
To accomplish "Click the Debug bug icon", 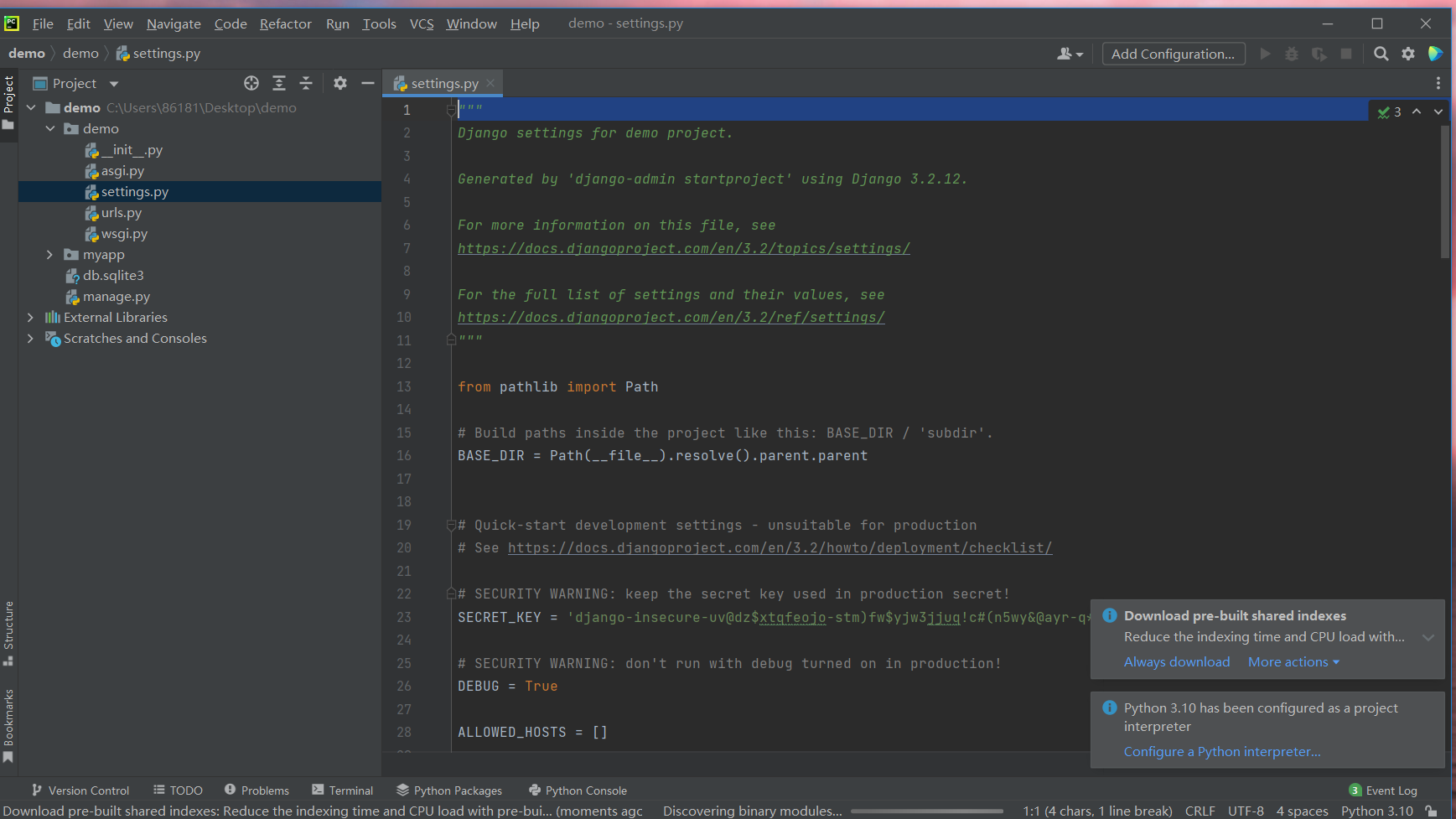I will pyautogui.click(x=1292, y=54).
